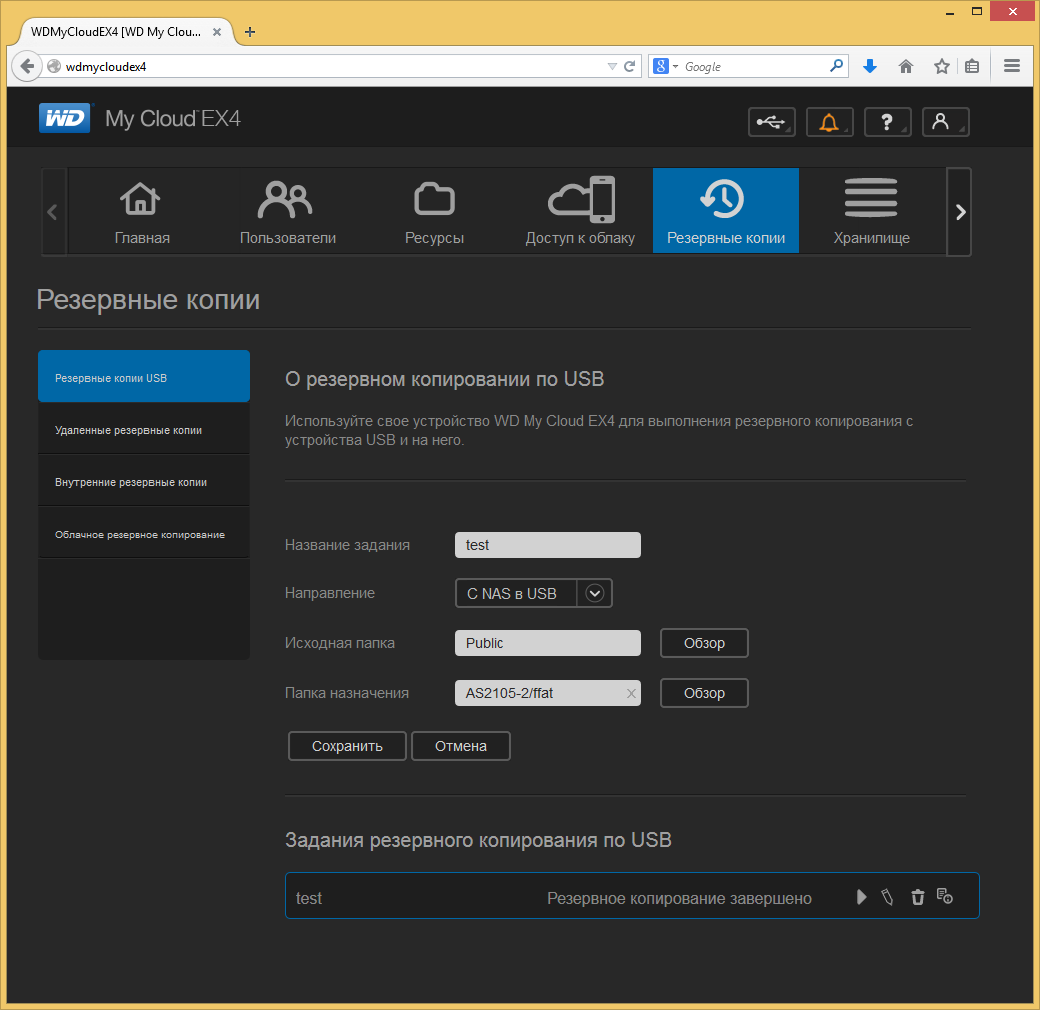1040x1010 pixels.
Task: Select Удаленные резервные копии in sidebar
Action: pyautogui.click(x=144, y=430)
